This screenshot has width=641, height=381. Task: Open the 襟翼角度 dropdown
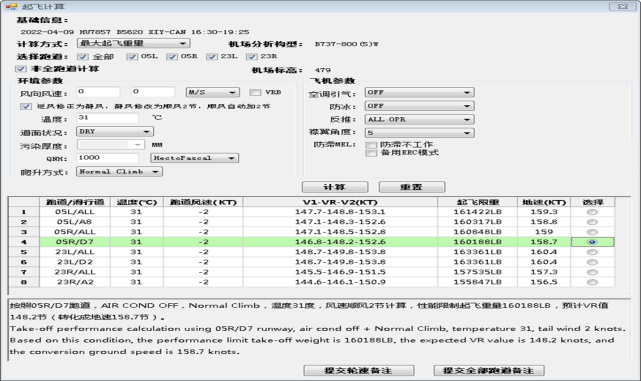pyautogui.click(x=419, y=133)
